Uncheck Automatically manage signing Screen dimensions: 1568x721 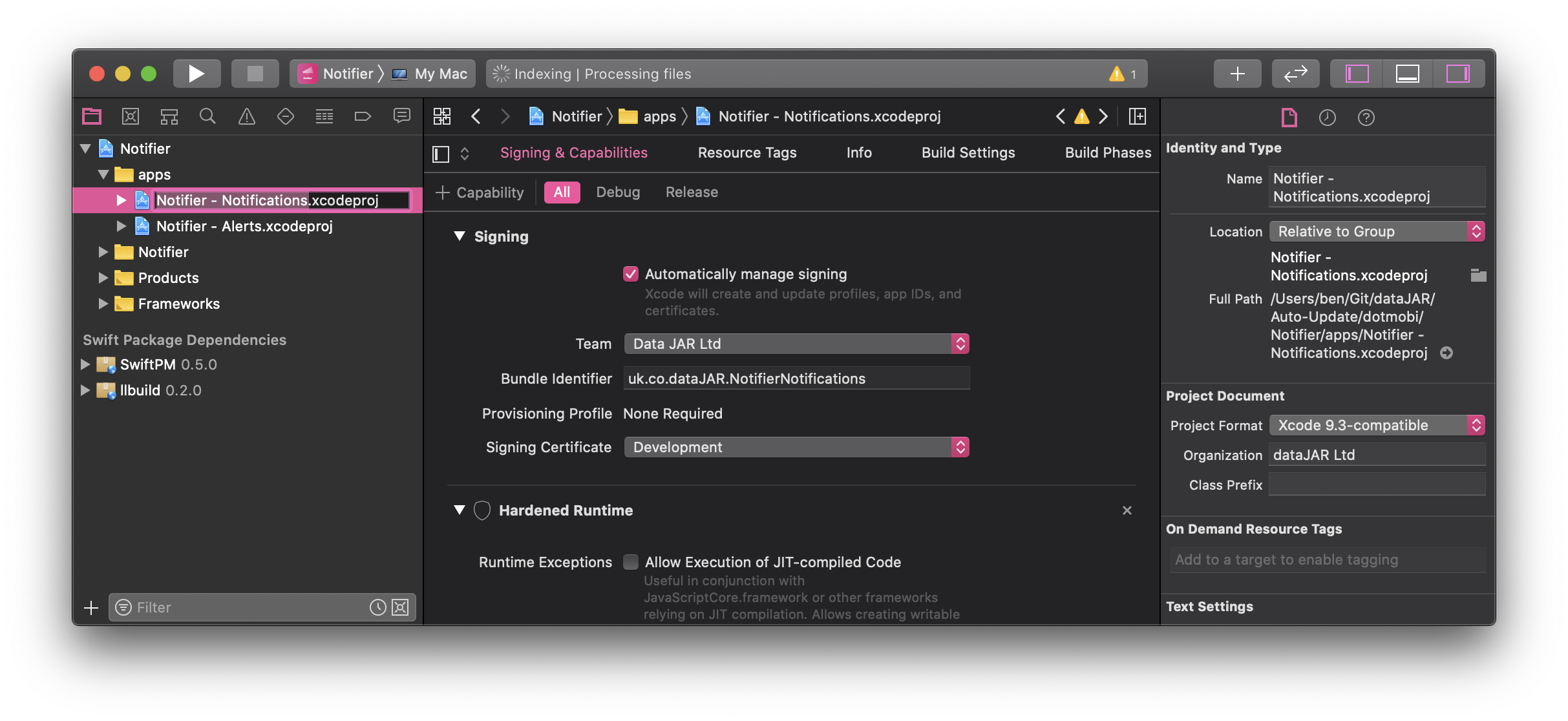[x=631, y=274]
